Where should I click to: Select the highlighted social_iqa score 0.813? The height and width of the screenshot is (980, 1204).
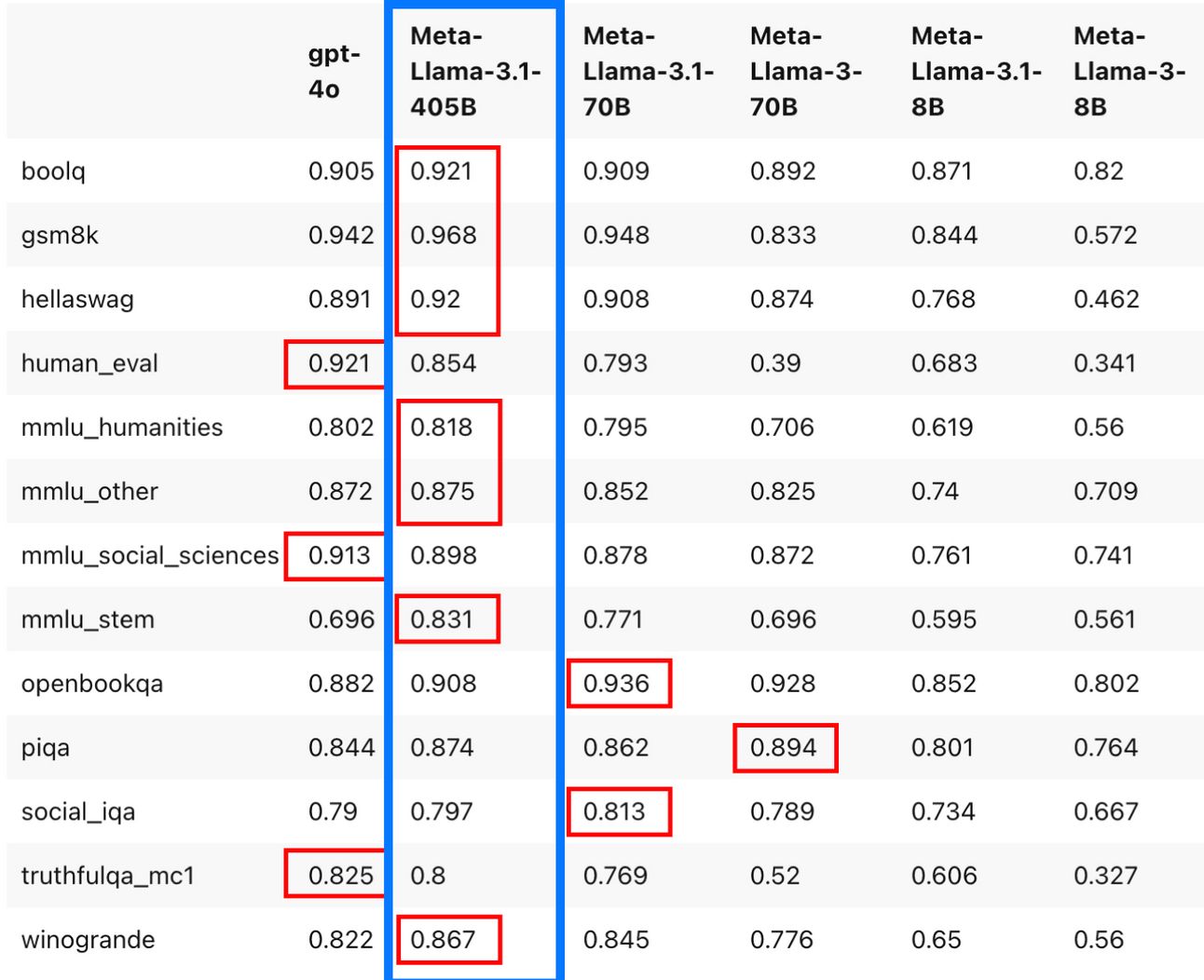pyautogui.click(x=614, y=812)
